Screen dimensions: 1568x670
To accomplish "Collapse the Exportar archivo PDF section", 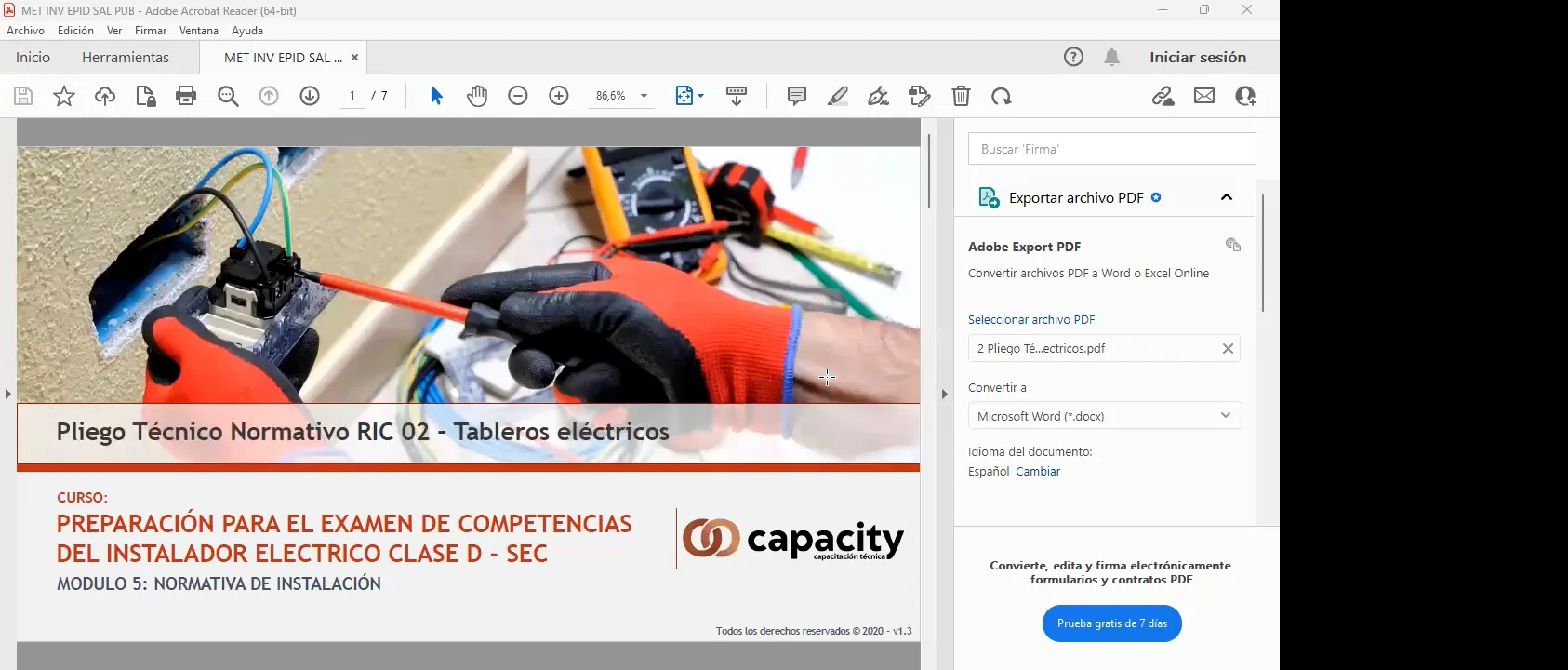I will [x=1227, y=197].
